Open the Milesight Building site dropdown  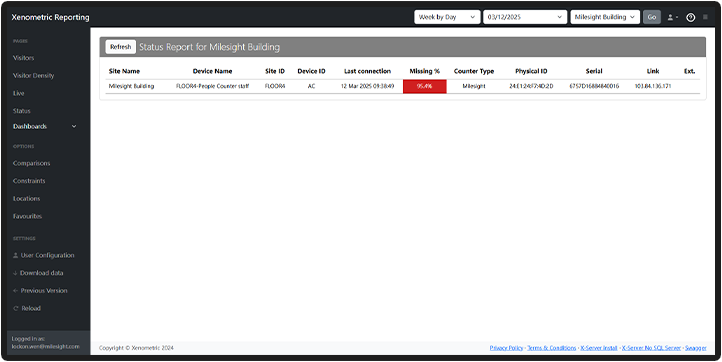tap(605, 17)
